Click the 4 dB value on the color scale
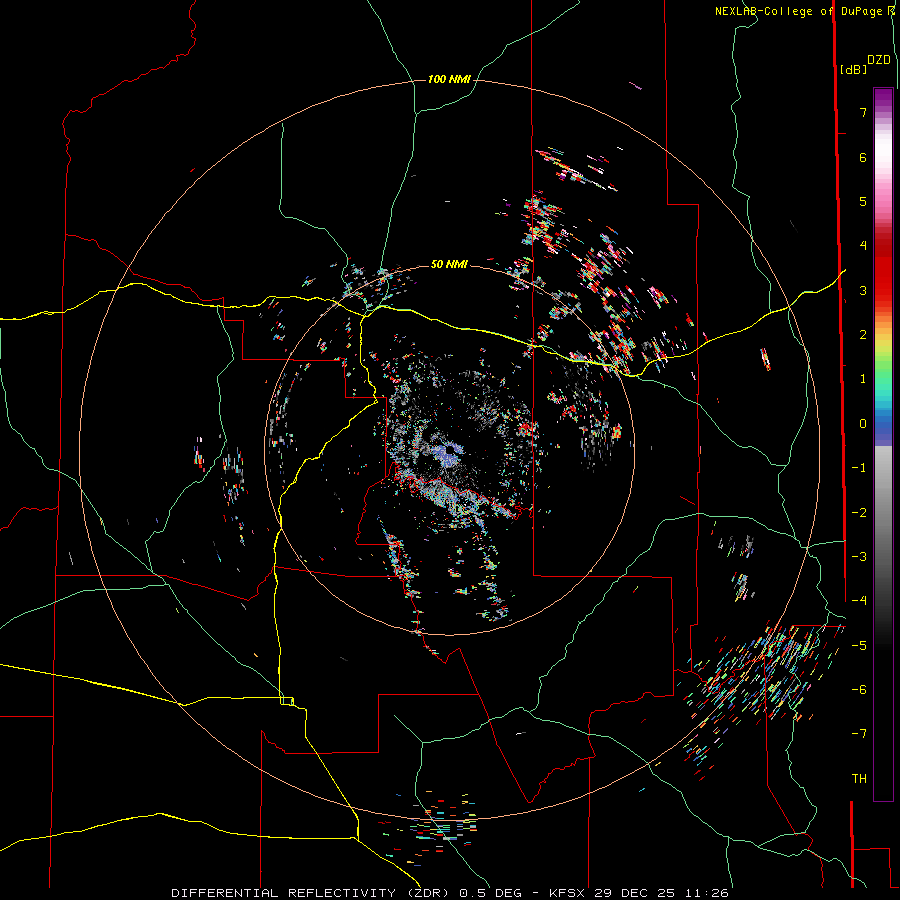Viewport: 900px width, 900px height. [x=863, y=246]
